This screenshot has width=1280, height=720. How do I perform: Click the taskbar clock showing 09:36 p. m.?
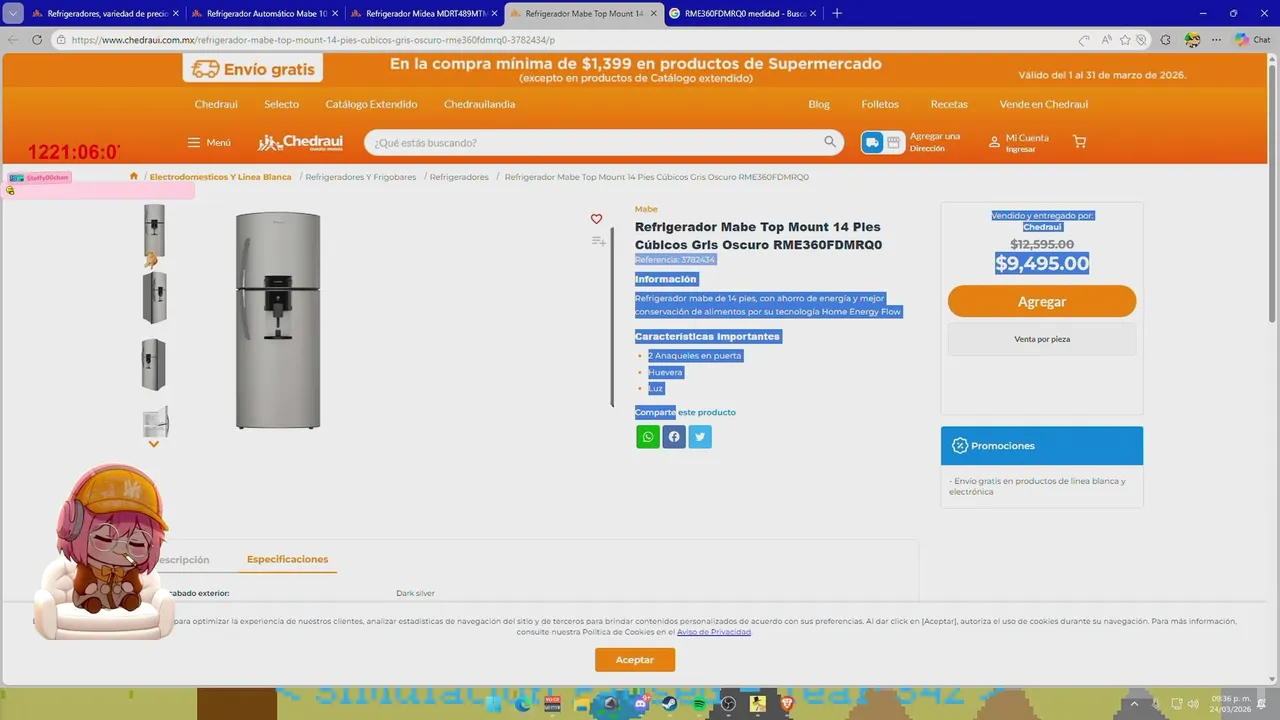click(1230, 704)
